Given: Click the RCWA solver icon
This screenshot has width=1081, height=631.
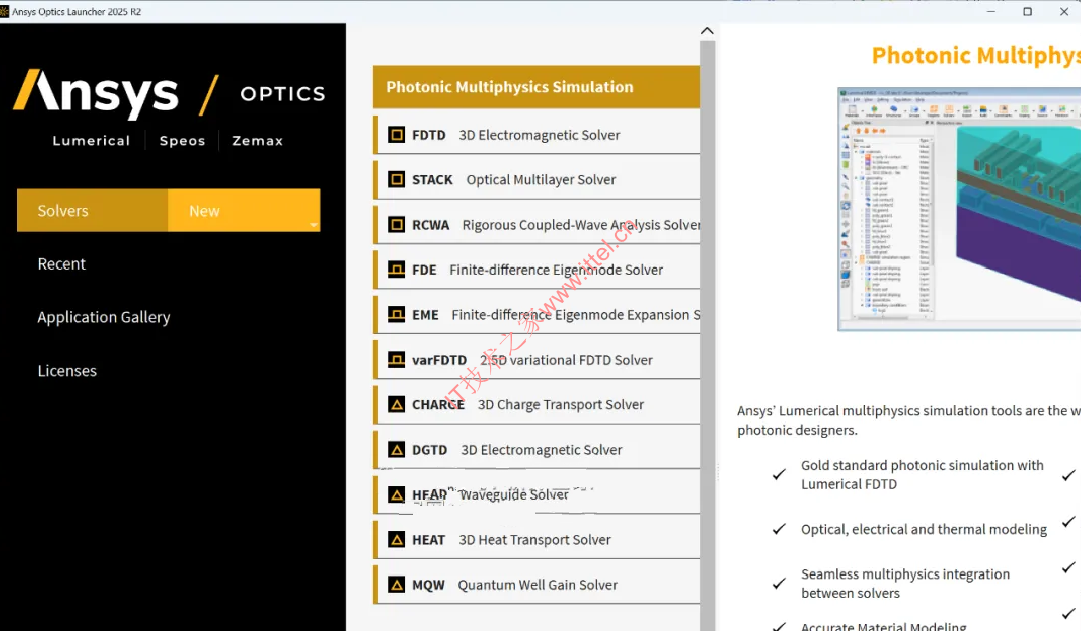Looking at the screenshot, I should tap(396, 225).
